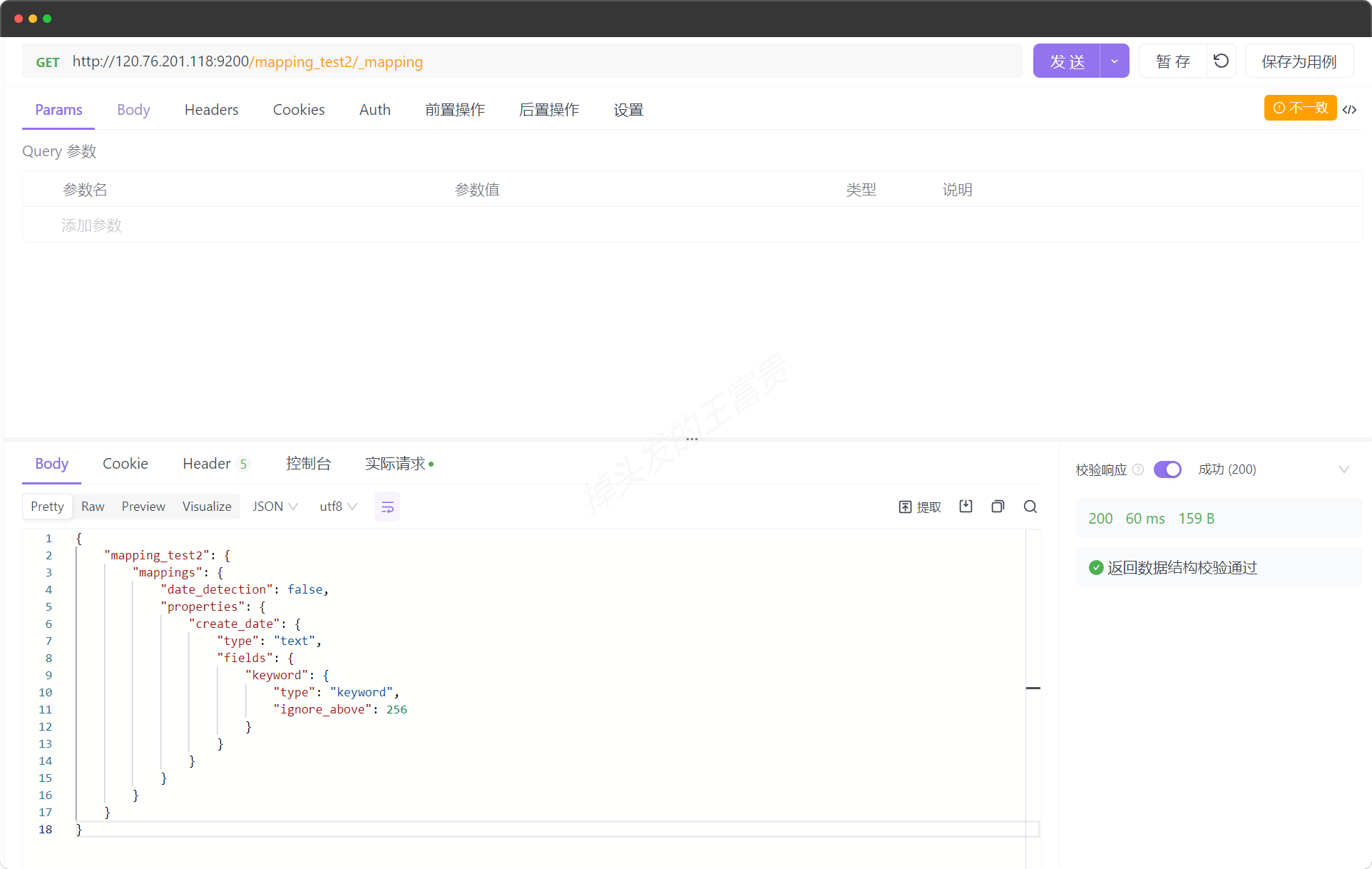Click the 159 B response size

tap(1197, 519)
